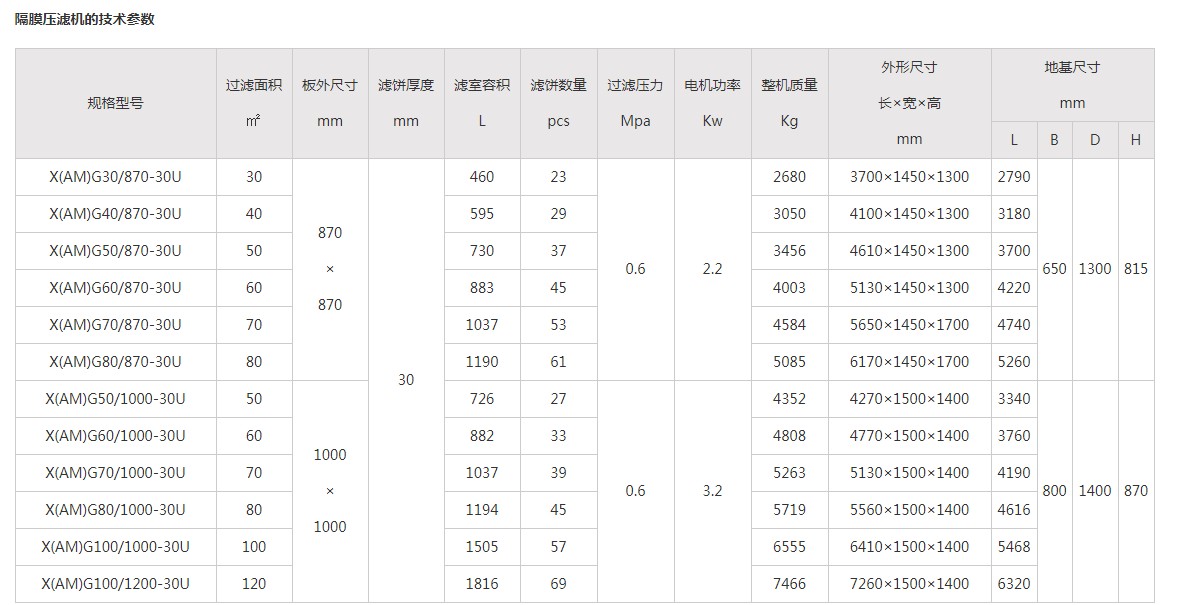Select the 规格型号 column header
This screenshot has width=1180, height=605.
coord(115,103)
